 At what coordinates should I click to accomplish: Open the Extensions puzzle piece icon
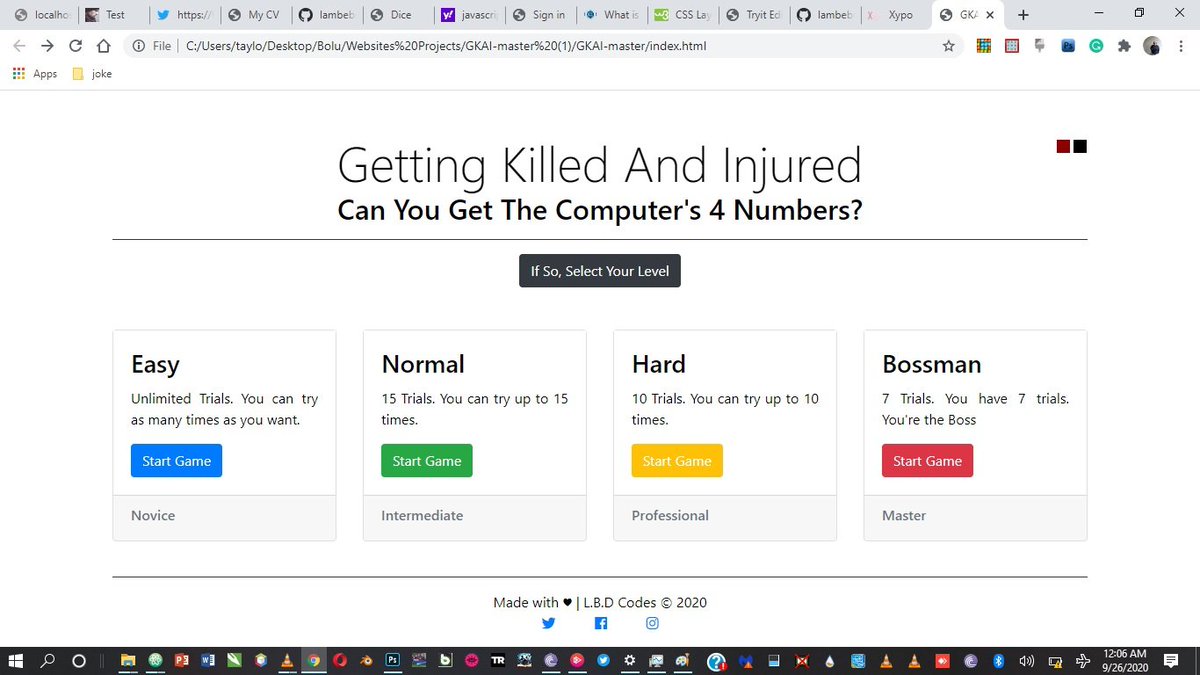[1124, 46]
